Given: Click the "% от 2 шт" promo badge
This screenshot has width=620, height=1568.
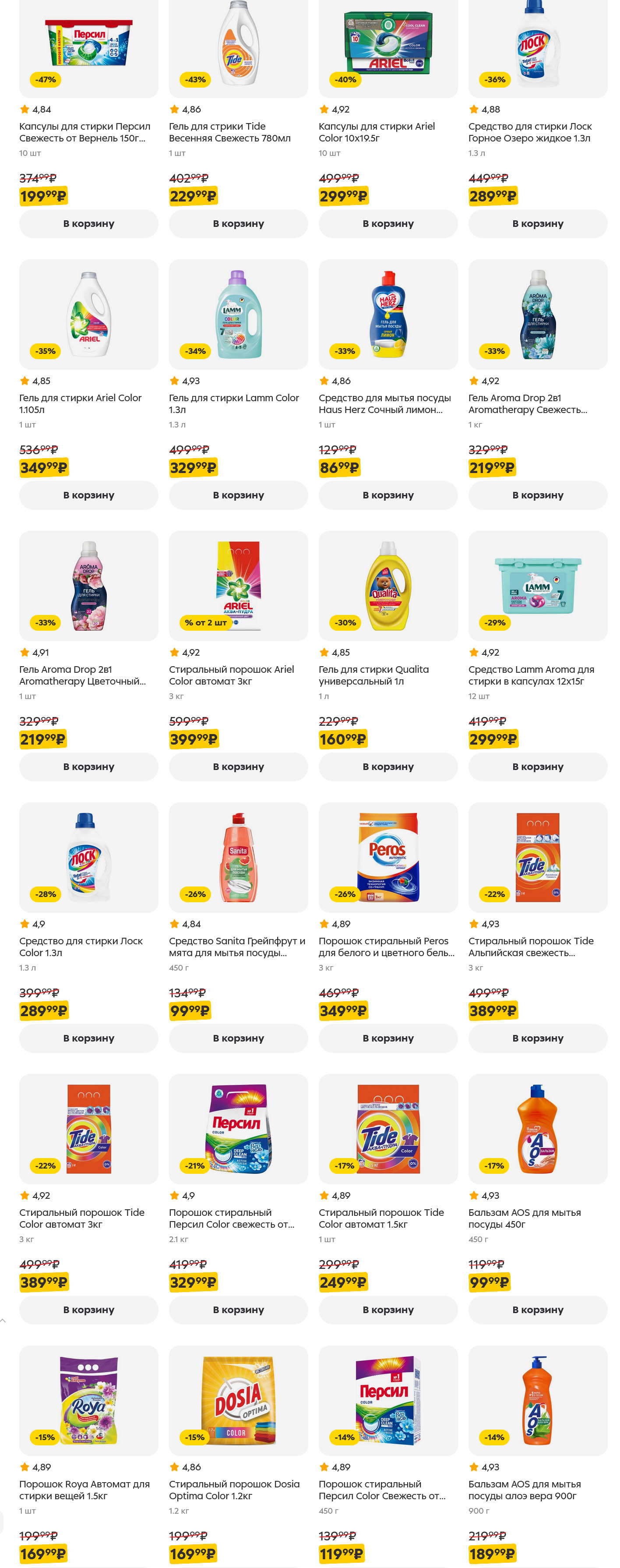Looking at the screenshot, I should 205,623.
